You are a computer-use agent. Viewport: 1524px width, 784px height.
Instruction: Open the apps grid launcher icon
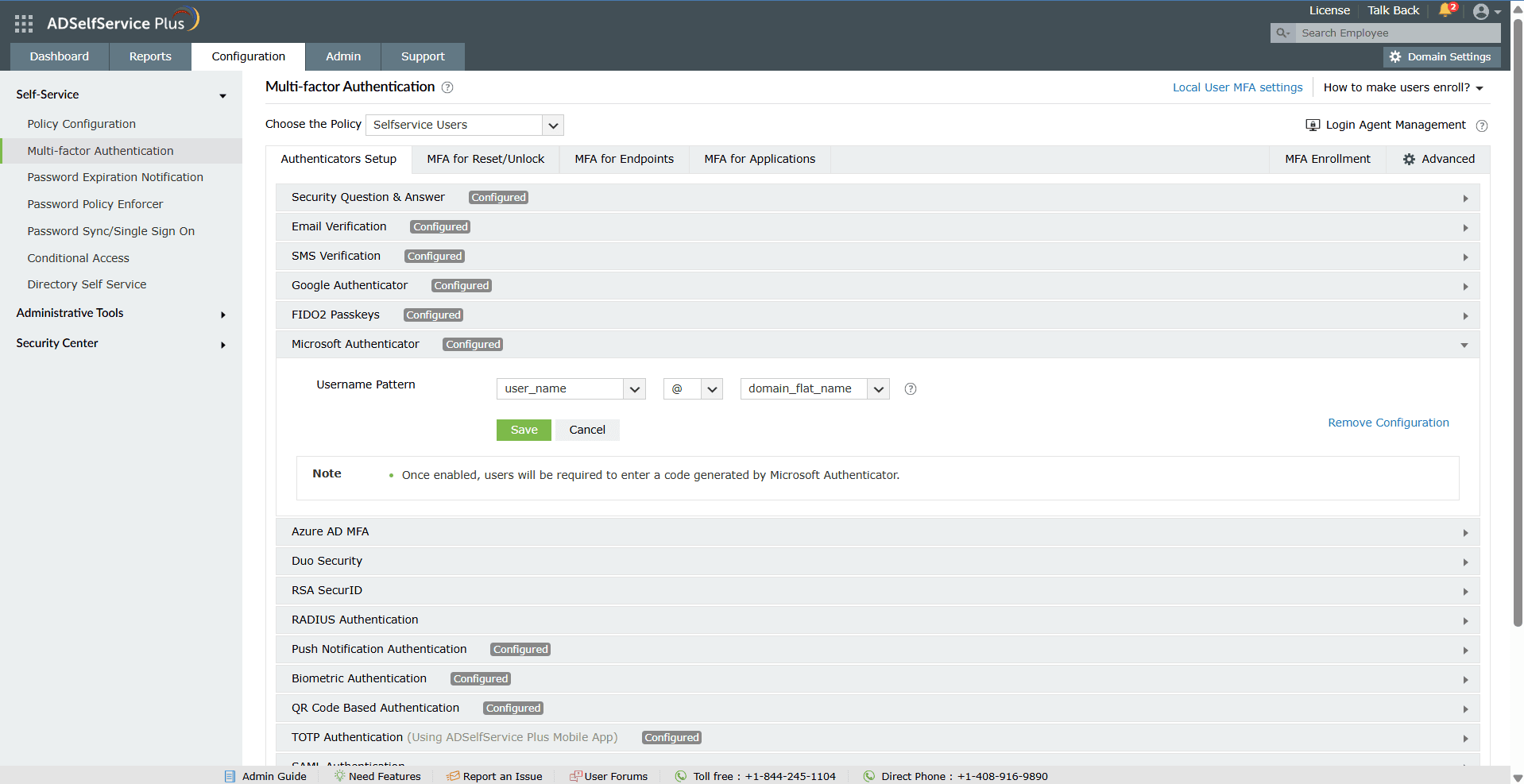pos(24,24)
